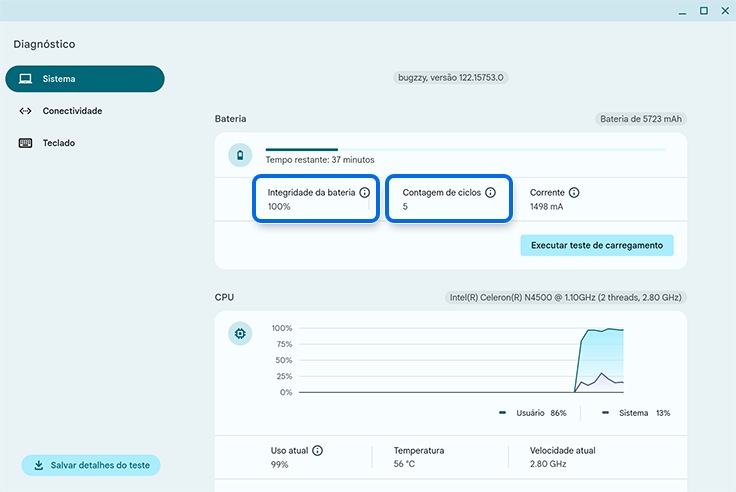
Task: Click the info icon beside Corrente
Action: (574, 192)
